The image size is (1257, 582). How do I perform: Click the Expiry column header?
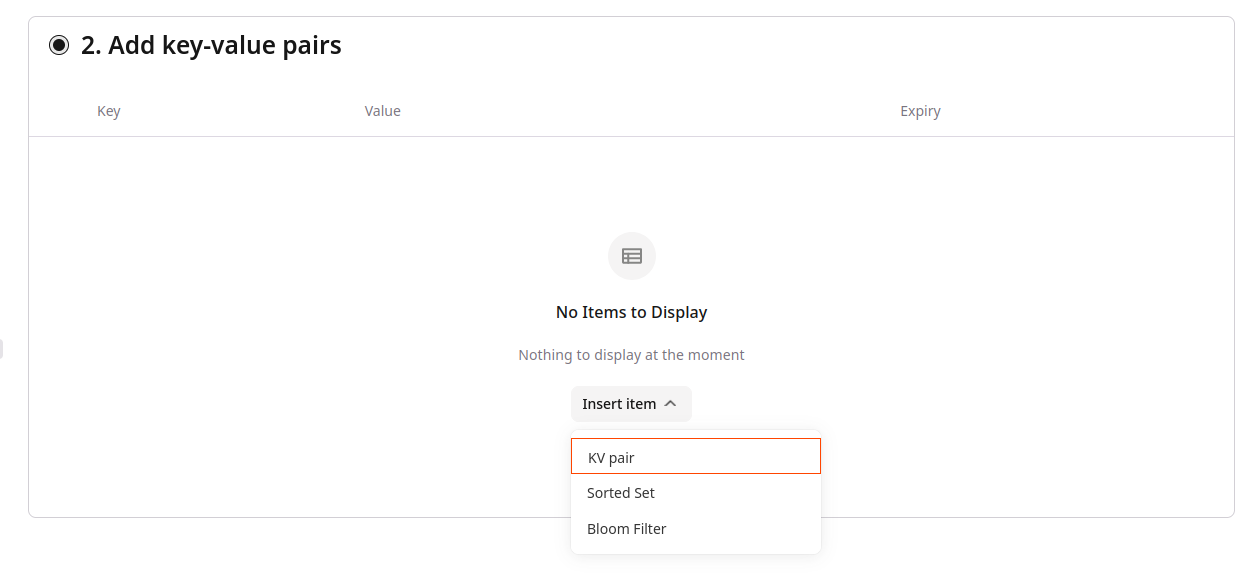[920, 111]
